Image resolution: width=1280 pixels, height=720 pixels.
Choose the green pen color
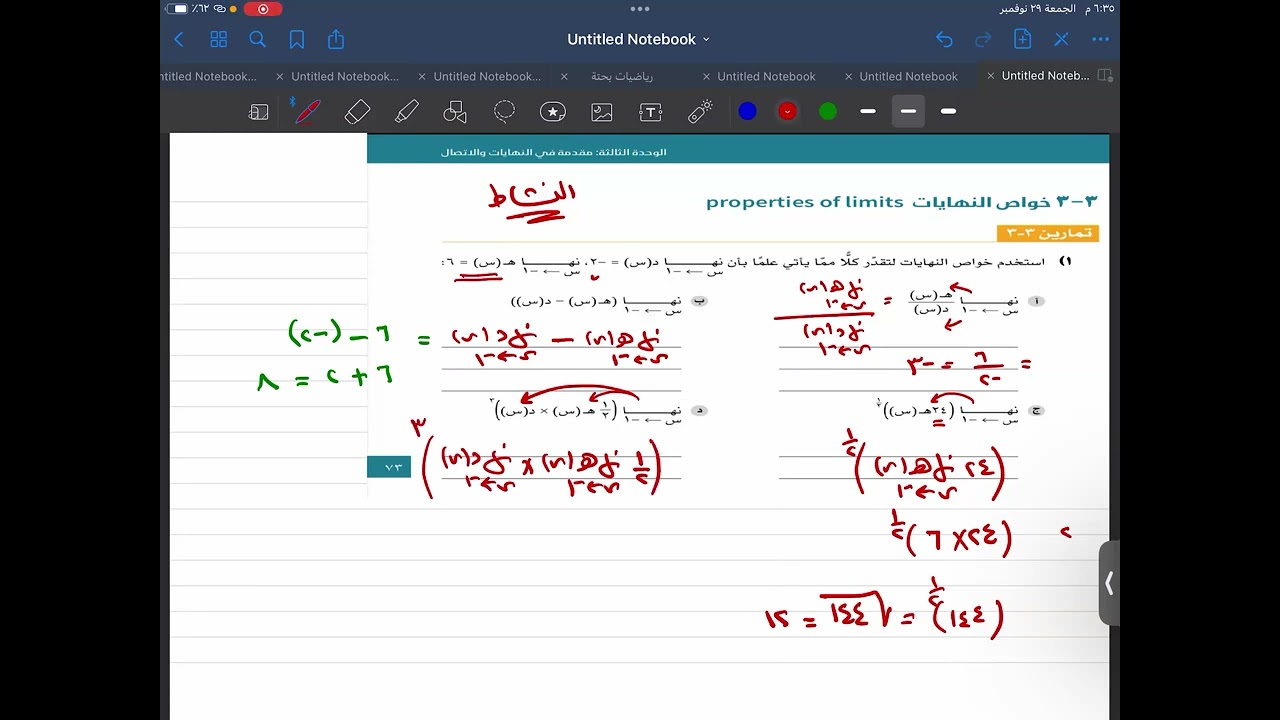(x=828, y=111)
